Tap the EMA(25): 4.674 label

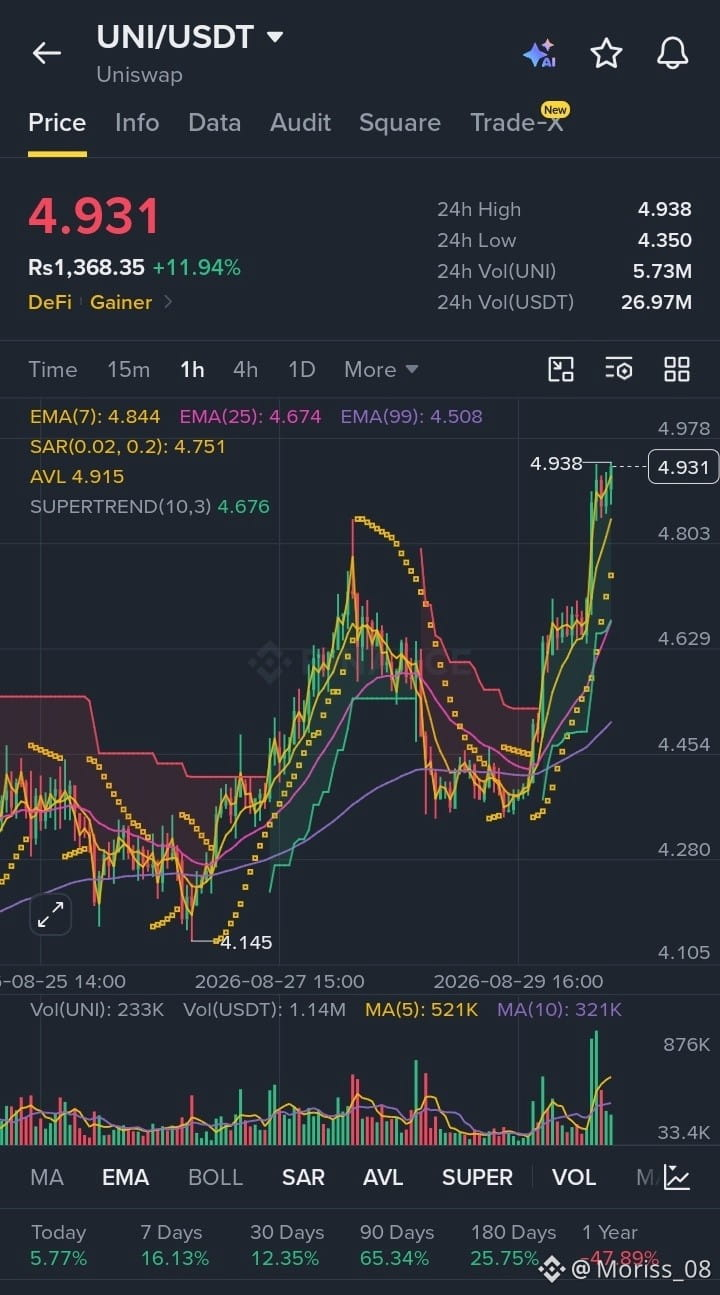[x=251, y=416]
